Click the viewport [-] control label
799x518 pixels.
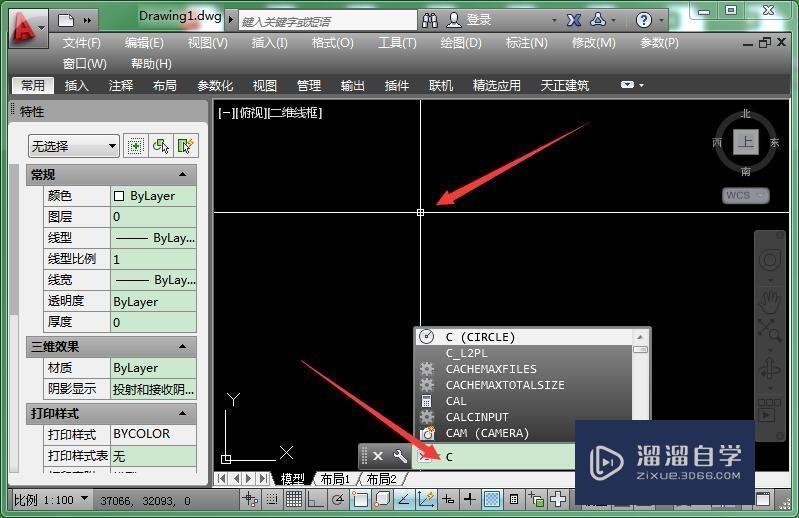click(x=225, y=113)
